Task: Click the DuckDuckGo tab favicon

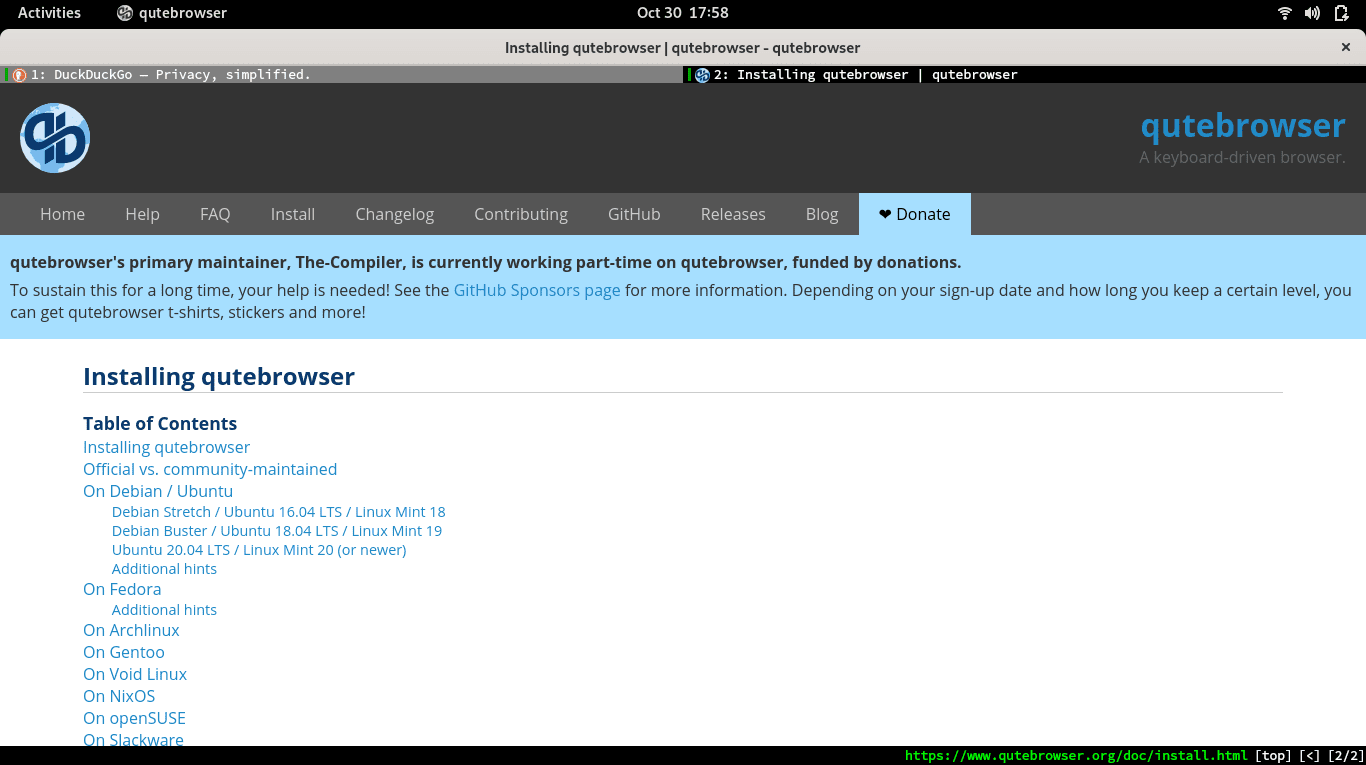Action: (x=19, y=75)
